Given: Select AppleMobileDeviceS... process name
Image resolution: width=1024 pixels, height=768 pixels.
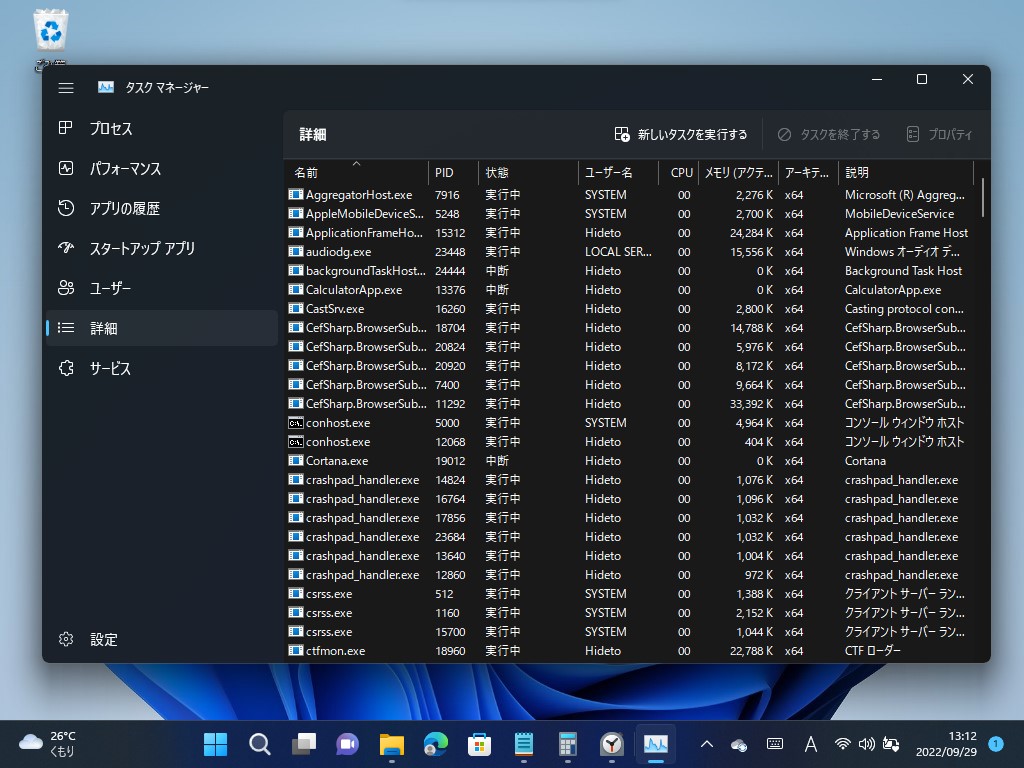Looking at the screenshot, I should [x=364, y=214].
